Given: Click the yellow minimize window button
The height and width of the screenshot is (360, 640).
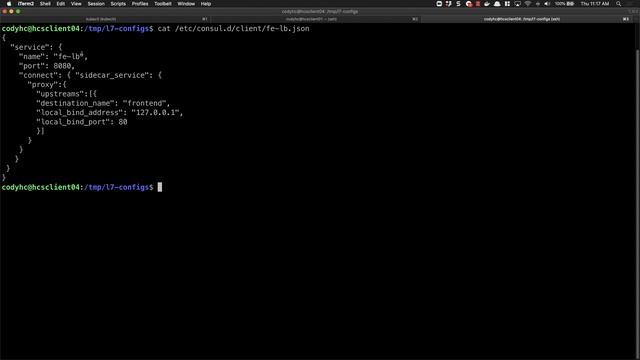Looking at the screenshot, I should coord(11,11).
